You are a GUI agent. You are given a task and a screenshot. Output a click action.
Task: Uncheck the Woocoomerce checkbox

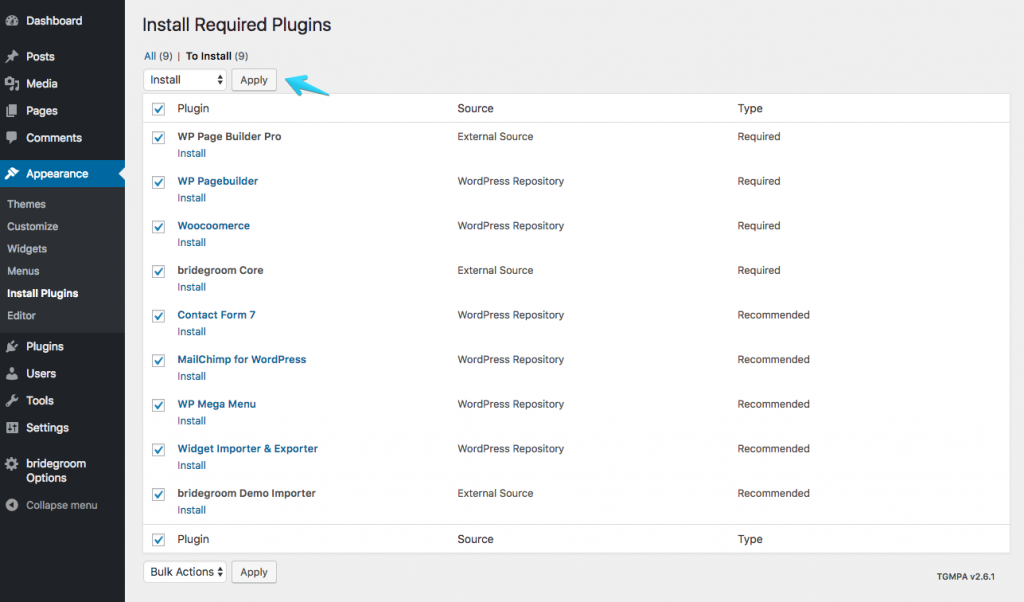coord(159,227)
